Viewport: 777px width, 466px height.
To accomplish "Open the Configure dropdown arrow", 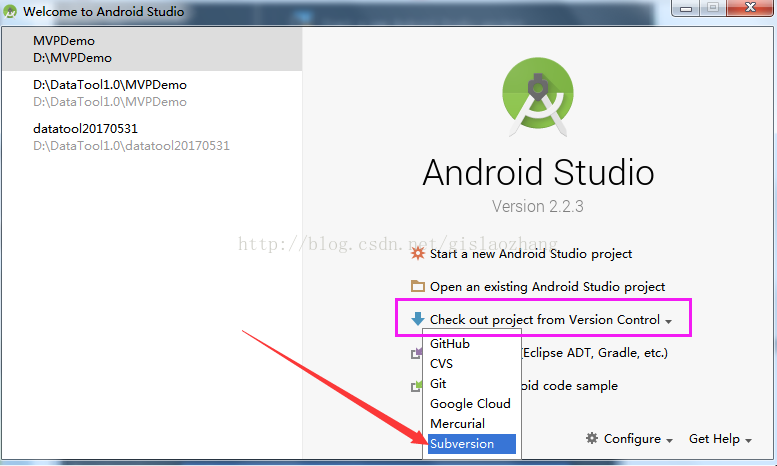I will pyautogui.click(x=669, y=440).
